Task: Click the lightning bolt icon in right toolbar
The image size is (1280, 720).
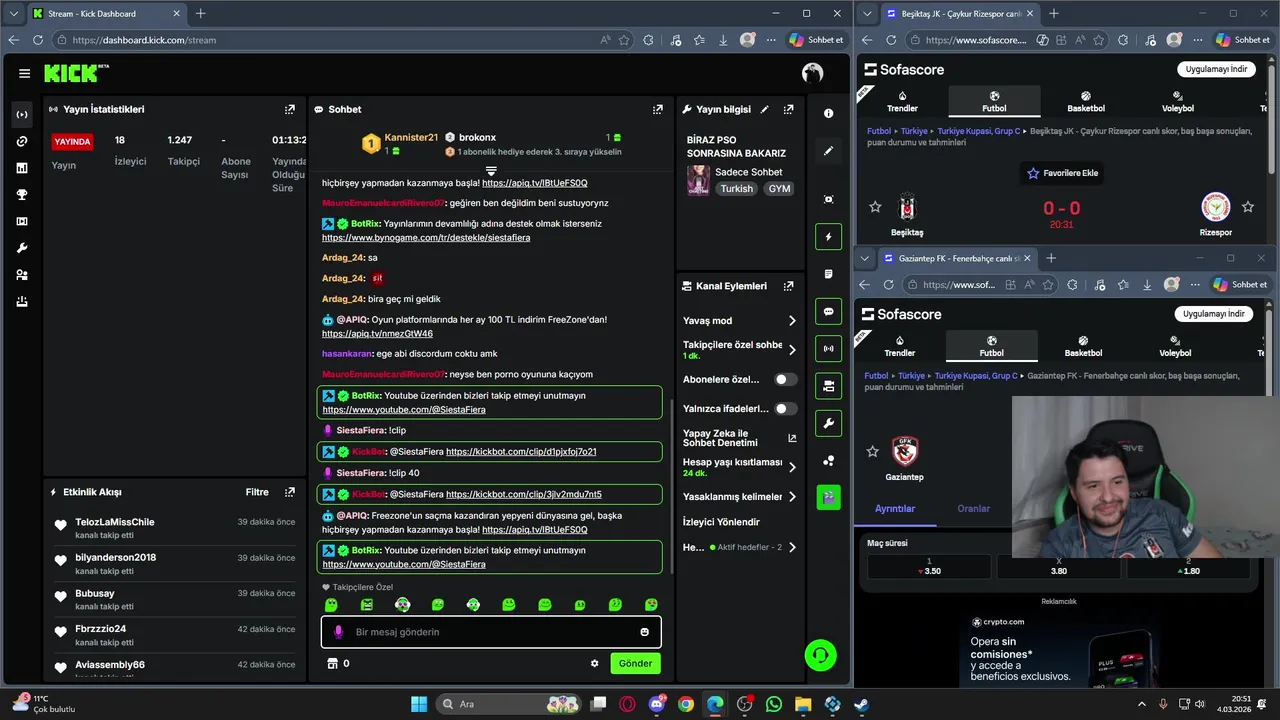Action: pyautogui.click(x=828, y=237)
